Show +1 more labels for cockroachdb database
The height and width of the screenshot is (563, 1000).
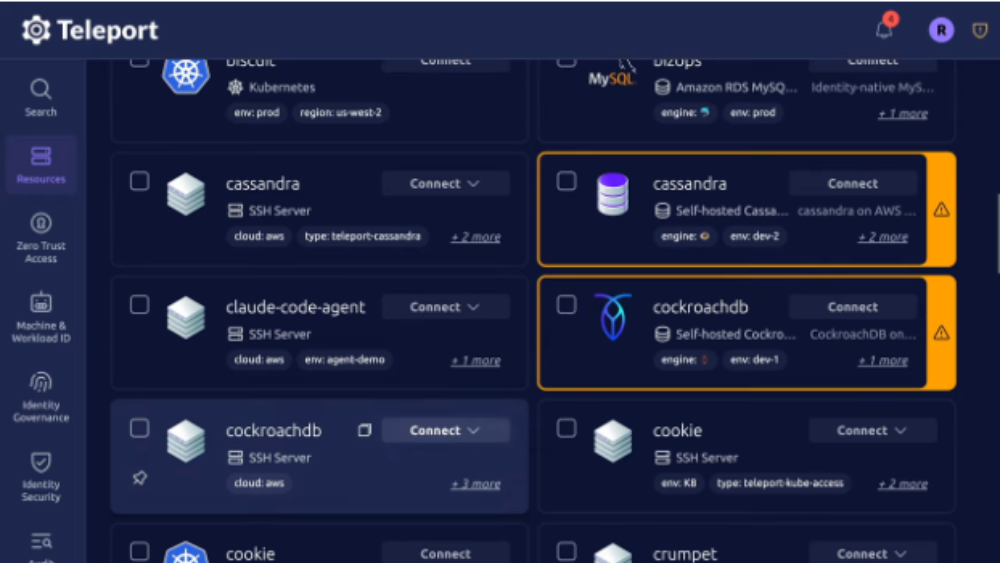tap(883, 360)
